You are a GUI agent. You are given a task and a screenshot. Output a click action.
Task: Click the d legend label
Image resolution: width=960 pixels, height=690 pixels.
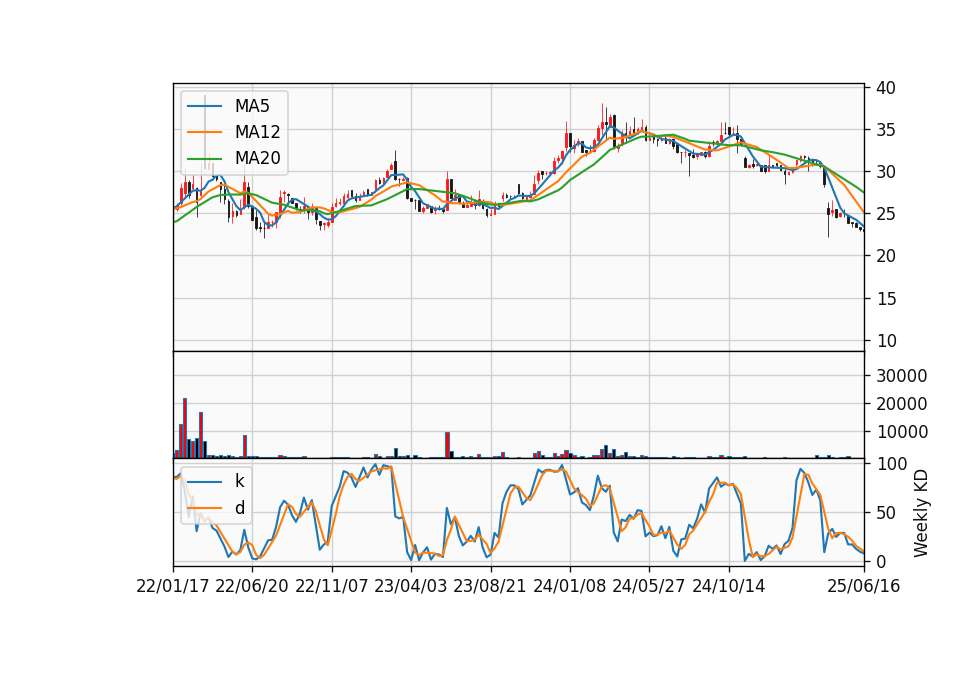(239, 508)
